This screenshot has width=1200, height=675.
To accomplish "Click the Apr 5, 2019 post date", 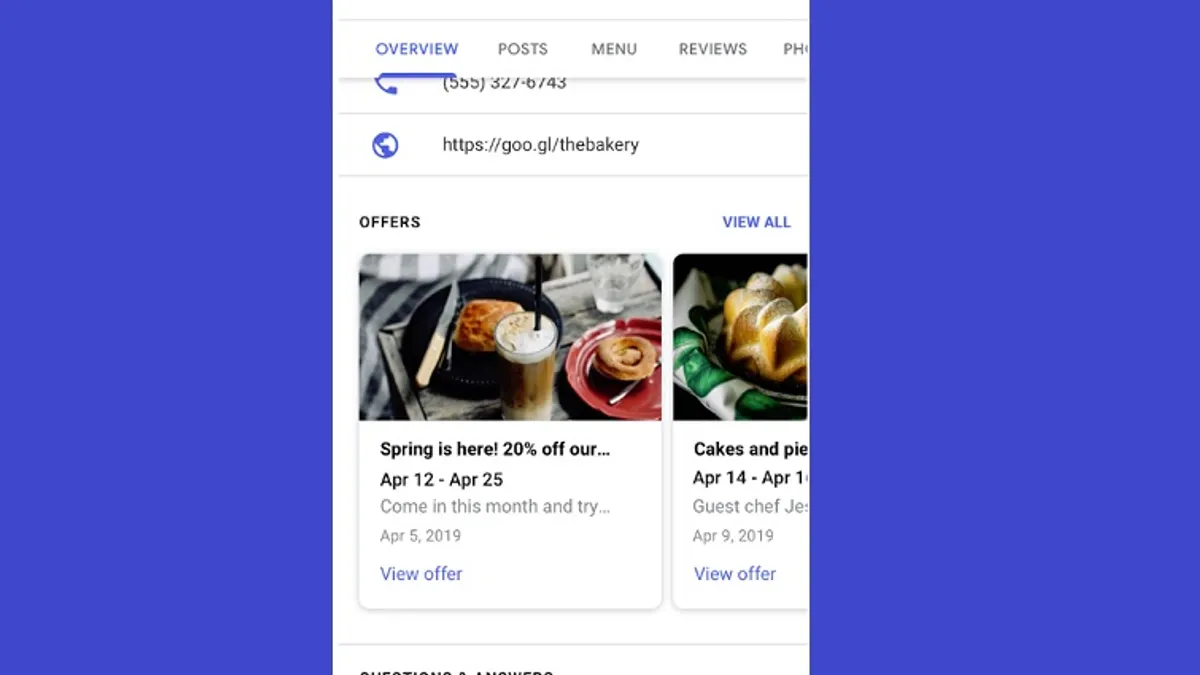I will pyautogui.click(x=421, y=536).
